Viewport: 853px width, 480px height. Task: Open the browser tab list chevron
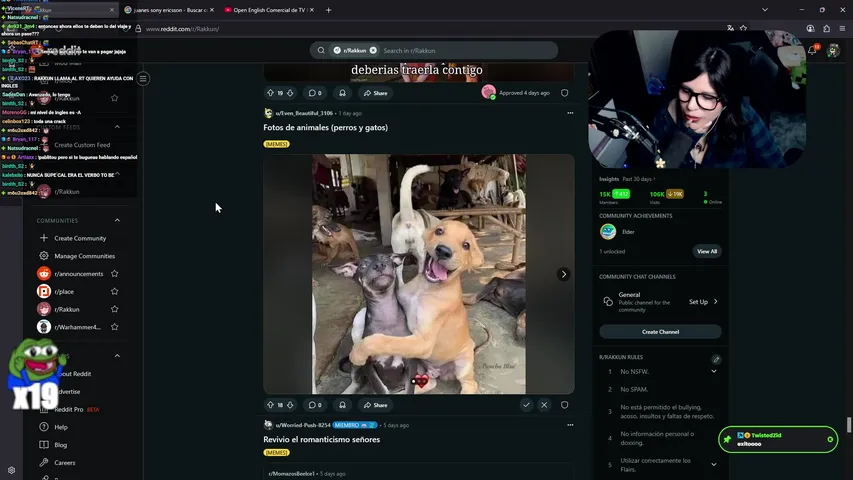click(x=765, y=10)
